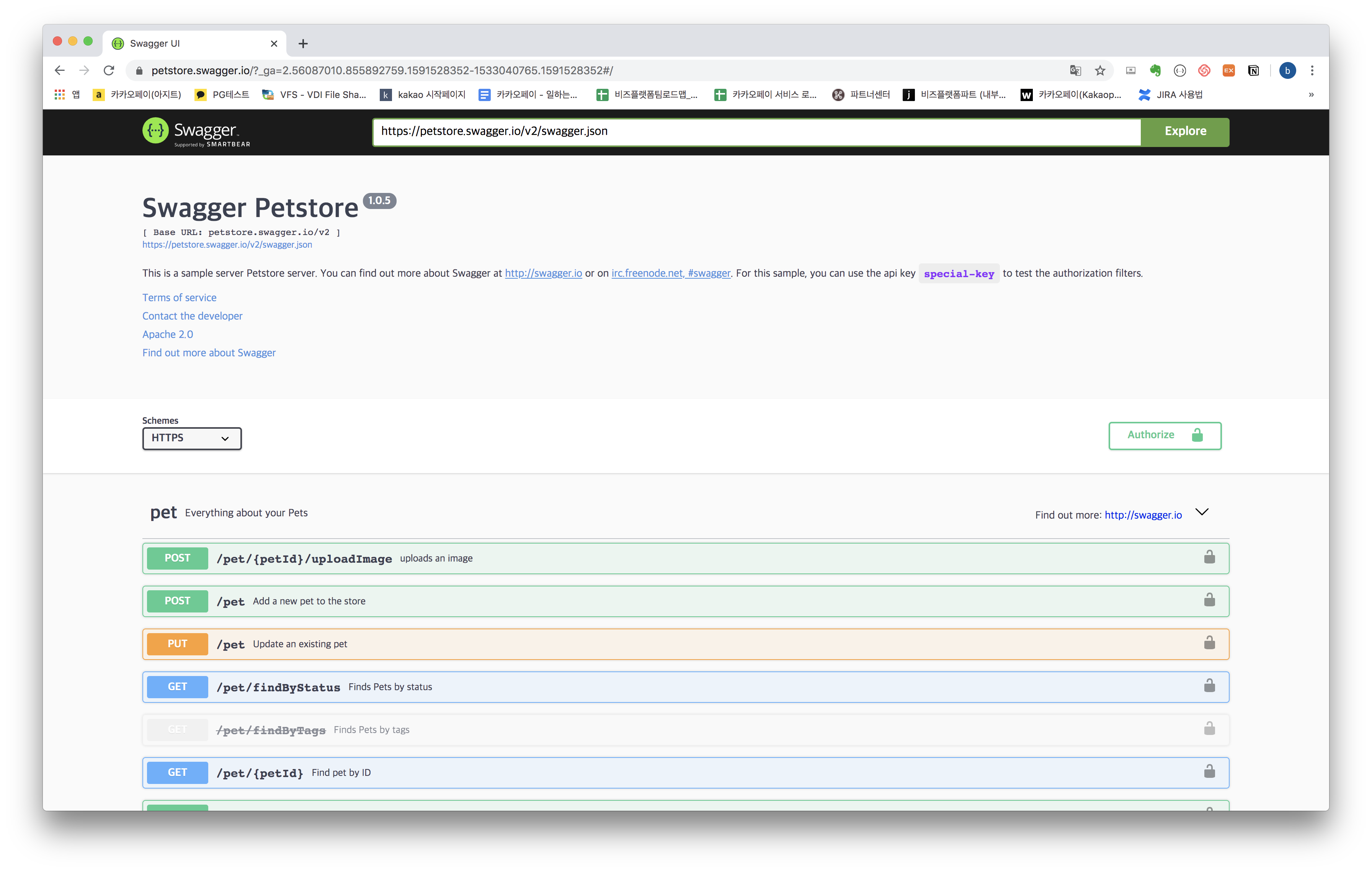Click lock icon on PUT /pet row
Screen dimensions: 1372x872
[1209, 643]
